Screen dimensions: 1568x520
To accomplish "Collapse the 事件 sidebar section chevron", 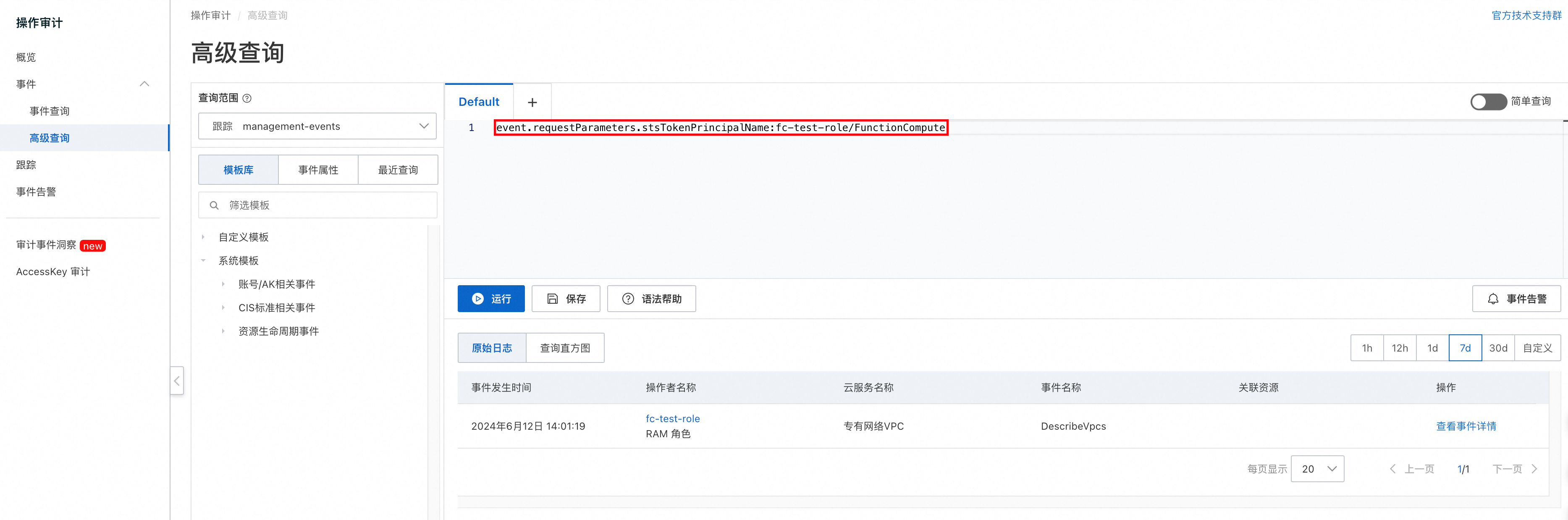I will tap(144, 84).
